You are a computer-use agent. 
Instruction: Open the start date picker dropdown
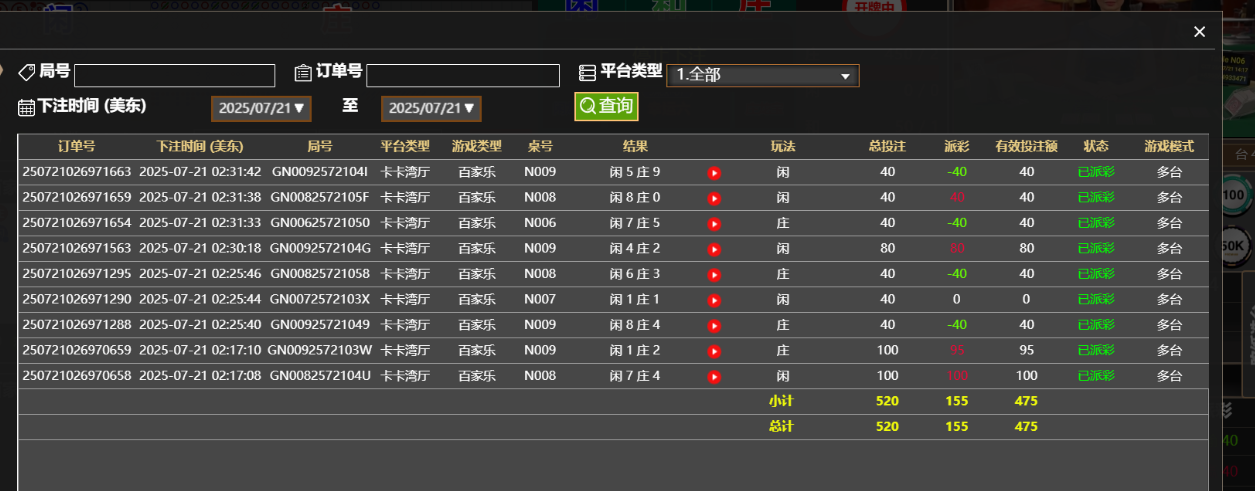[261, 108]
